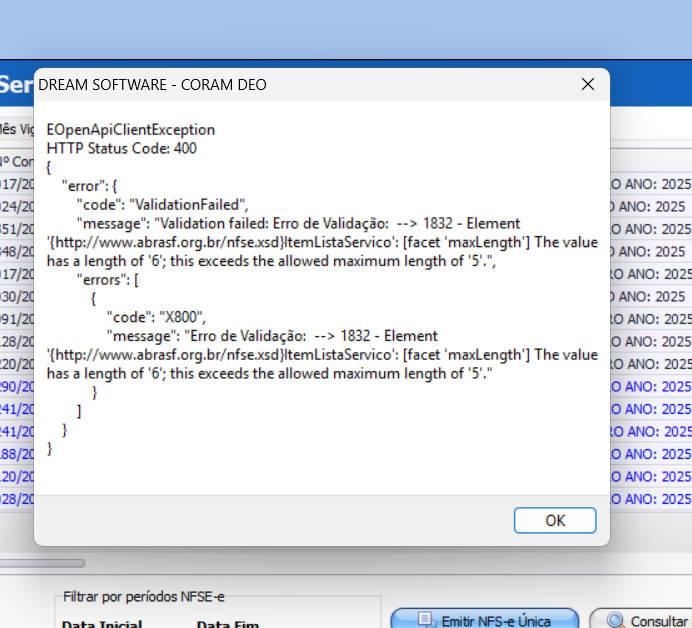The image size is (692, 628).
Task: Click the magnifier icon on Consultar
Action: pyautogui.click(x=615, y=621)
